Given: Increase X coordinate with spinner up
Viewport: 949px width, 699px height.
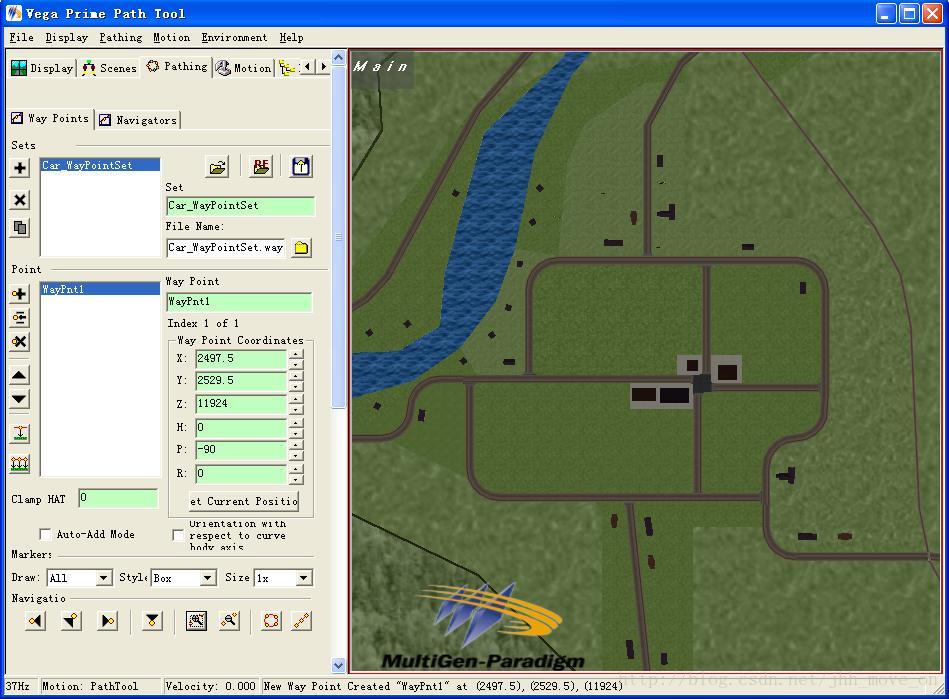Looking at the screenshot, I should 296,354.
